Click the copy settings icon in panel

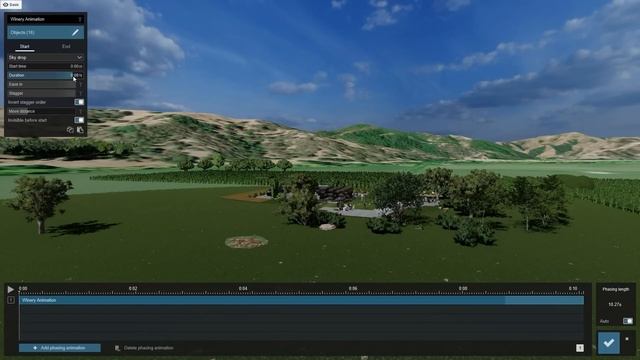(x=70, y=130)
